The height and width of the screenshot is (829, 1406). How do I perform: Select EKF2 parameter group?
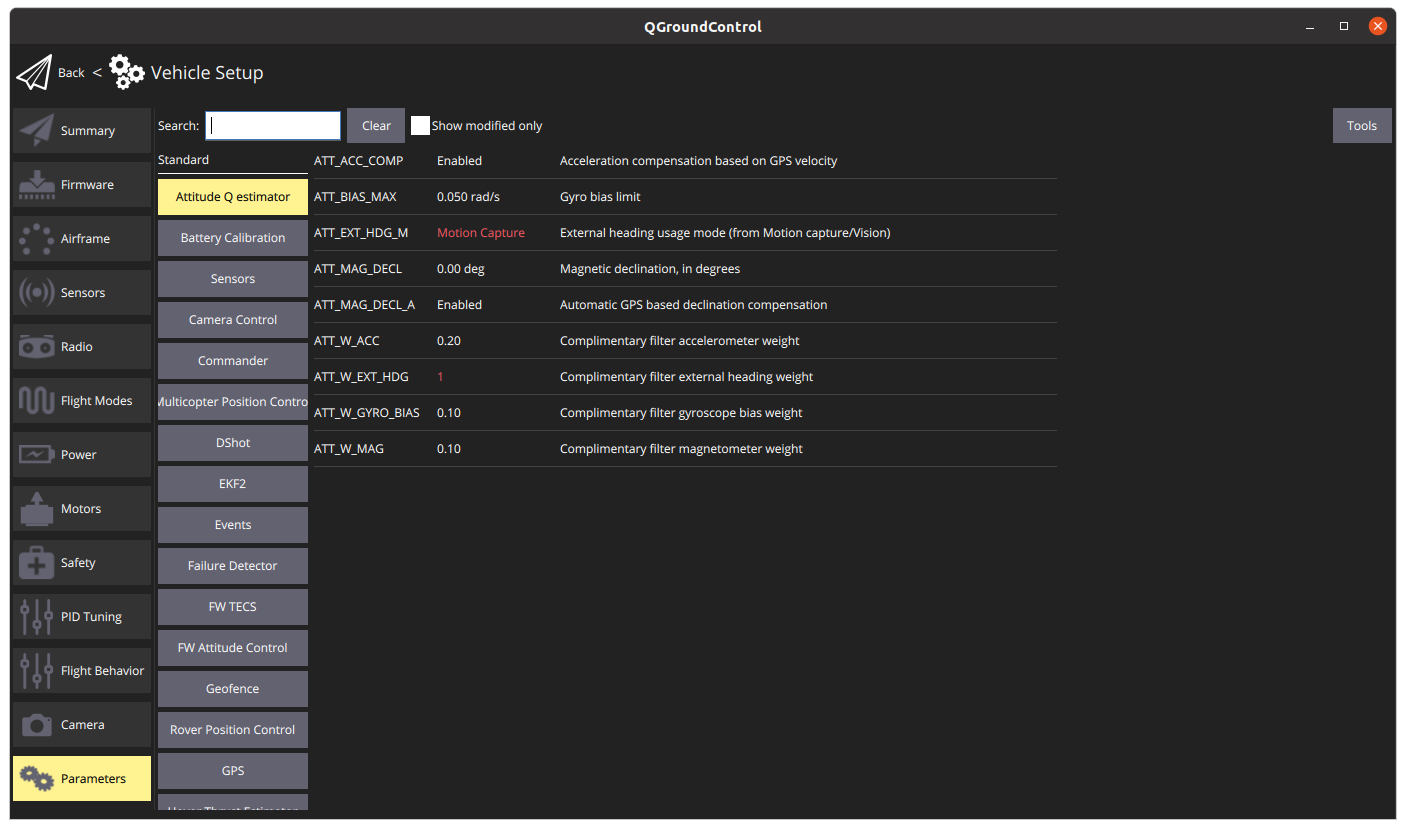(x=233, y=484)
